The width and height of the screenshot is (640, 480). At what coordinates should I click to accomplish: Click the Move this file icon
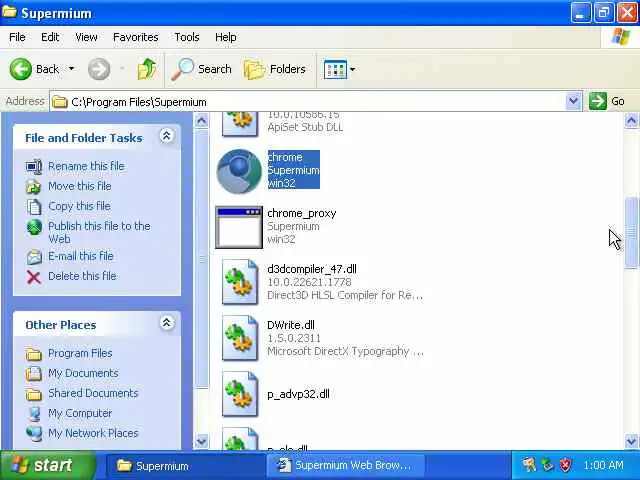coord(34,187)
